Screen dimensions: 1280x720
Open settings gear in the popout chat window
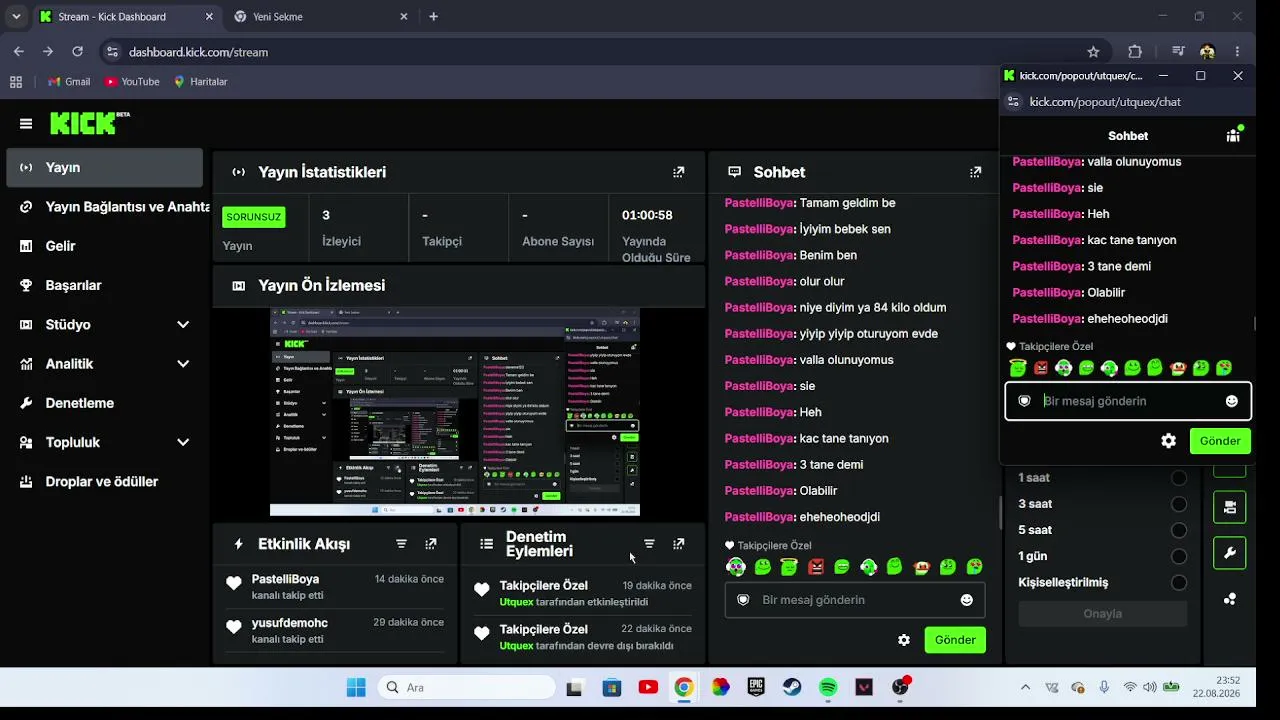pyautogui.click(x=1168, y=441)
